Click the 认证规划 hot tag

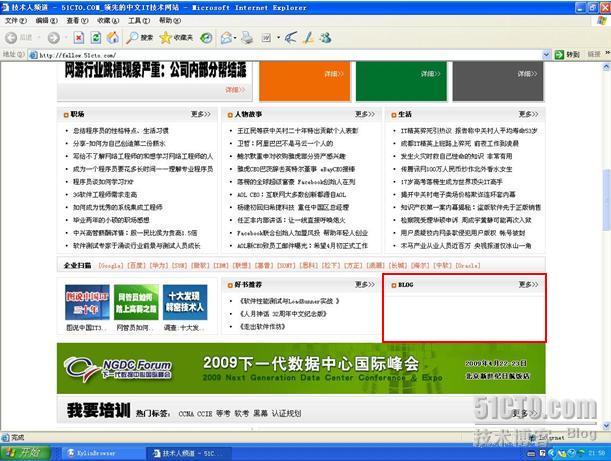pyautogui.click(x=286, y=413)
